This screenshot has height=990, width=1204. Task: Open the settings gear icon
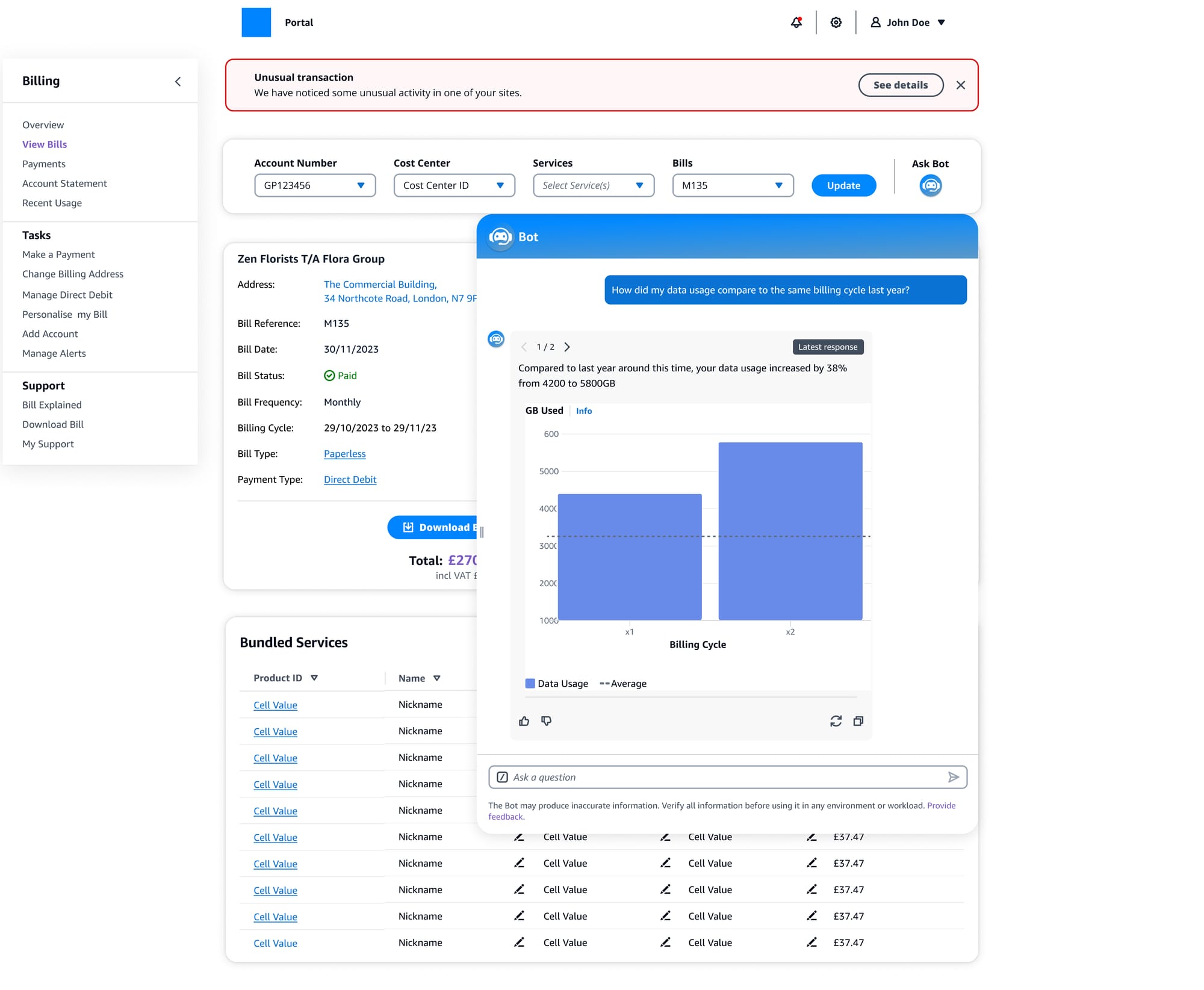(x=836, y=22)
